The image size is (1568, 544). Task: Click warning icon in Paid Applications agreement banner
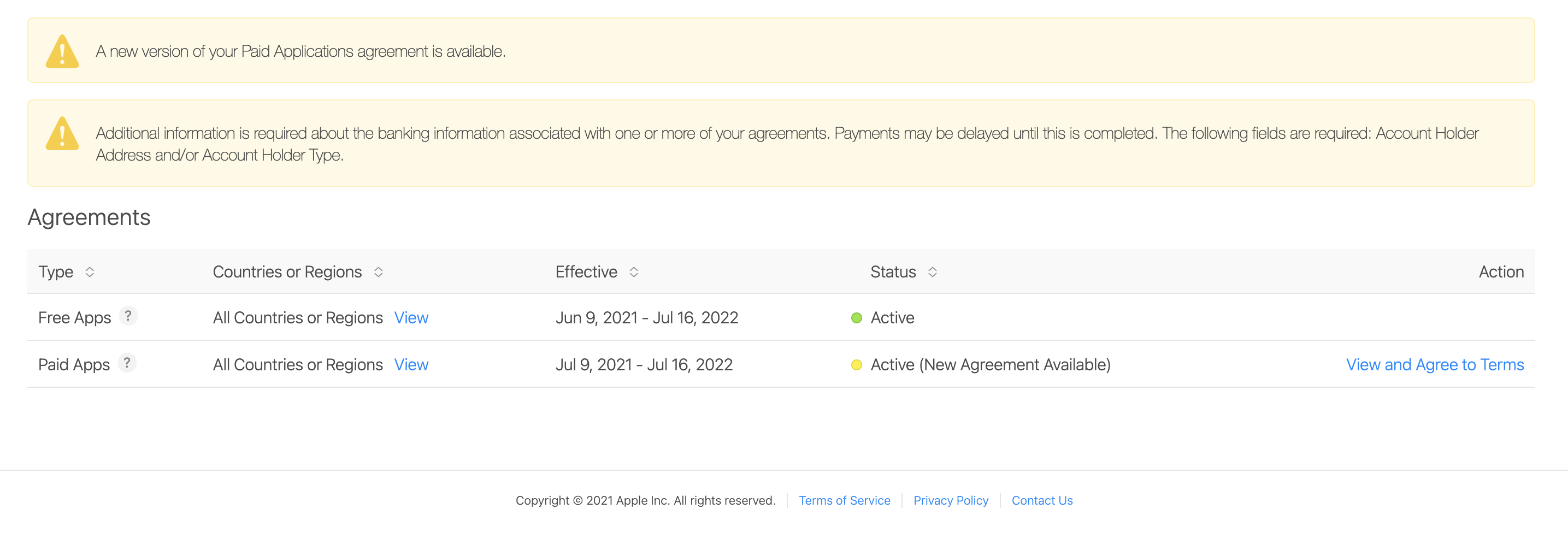[x=62, y=51]
